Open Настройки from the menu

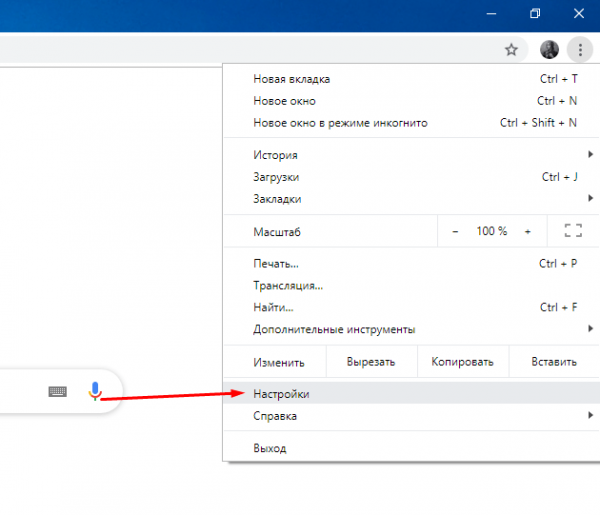[411, 393]
